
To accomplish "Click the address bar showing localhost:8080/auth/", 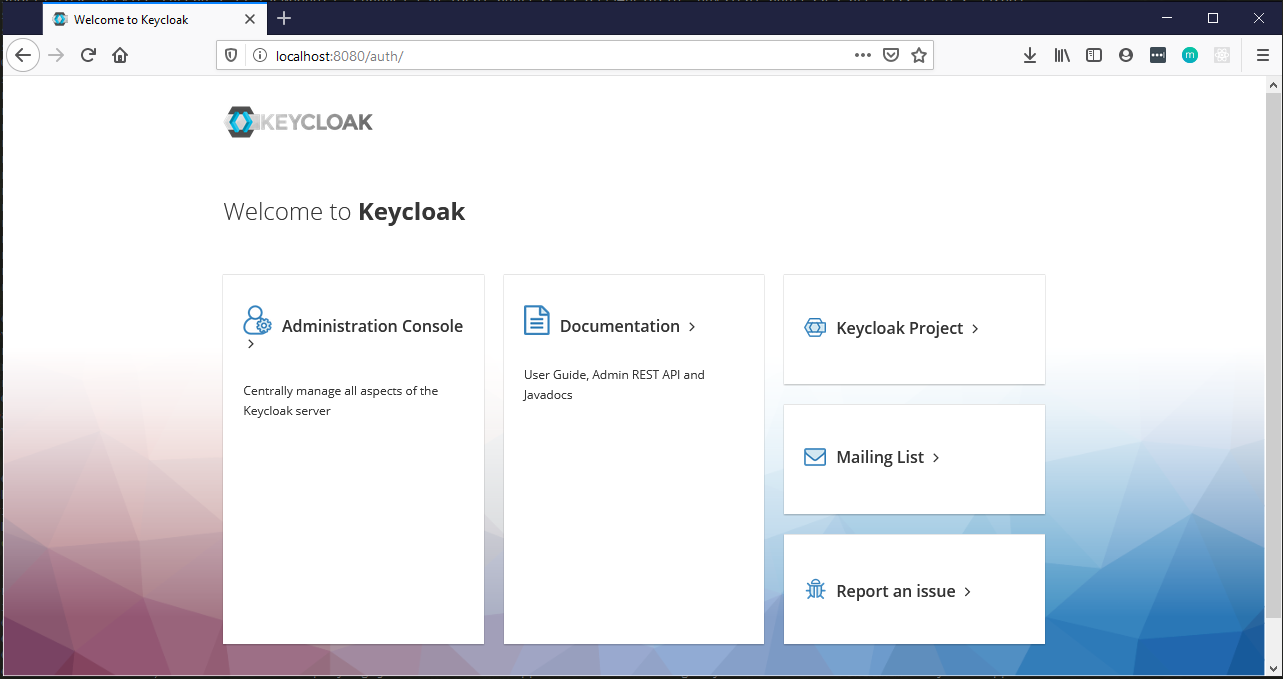I will (550, 56).
